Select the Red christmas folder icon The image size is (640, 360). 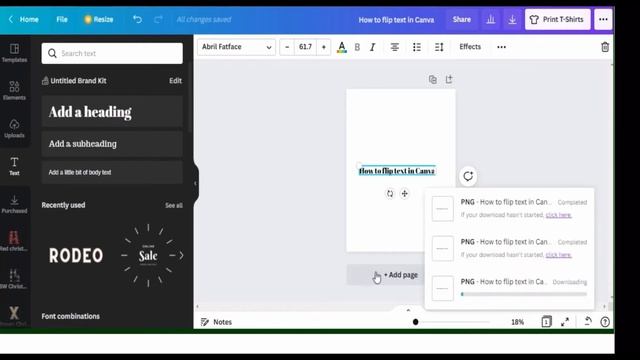click(x=14, y=241)
